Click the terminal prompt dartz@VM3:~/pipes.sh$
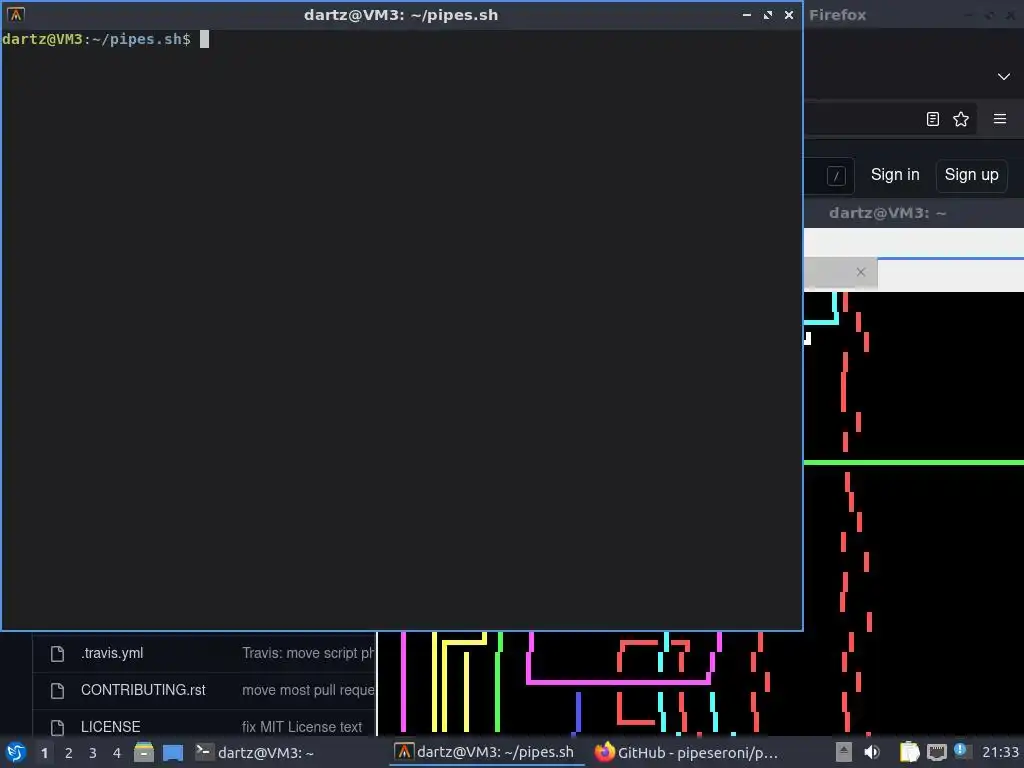 click(x=96, y=39)
